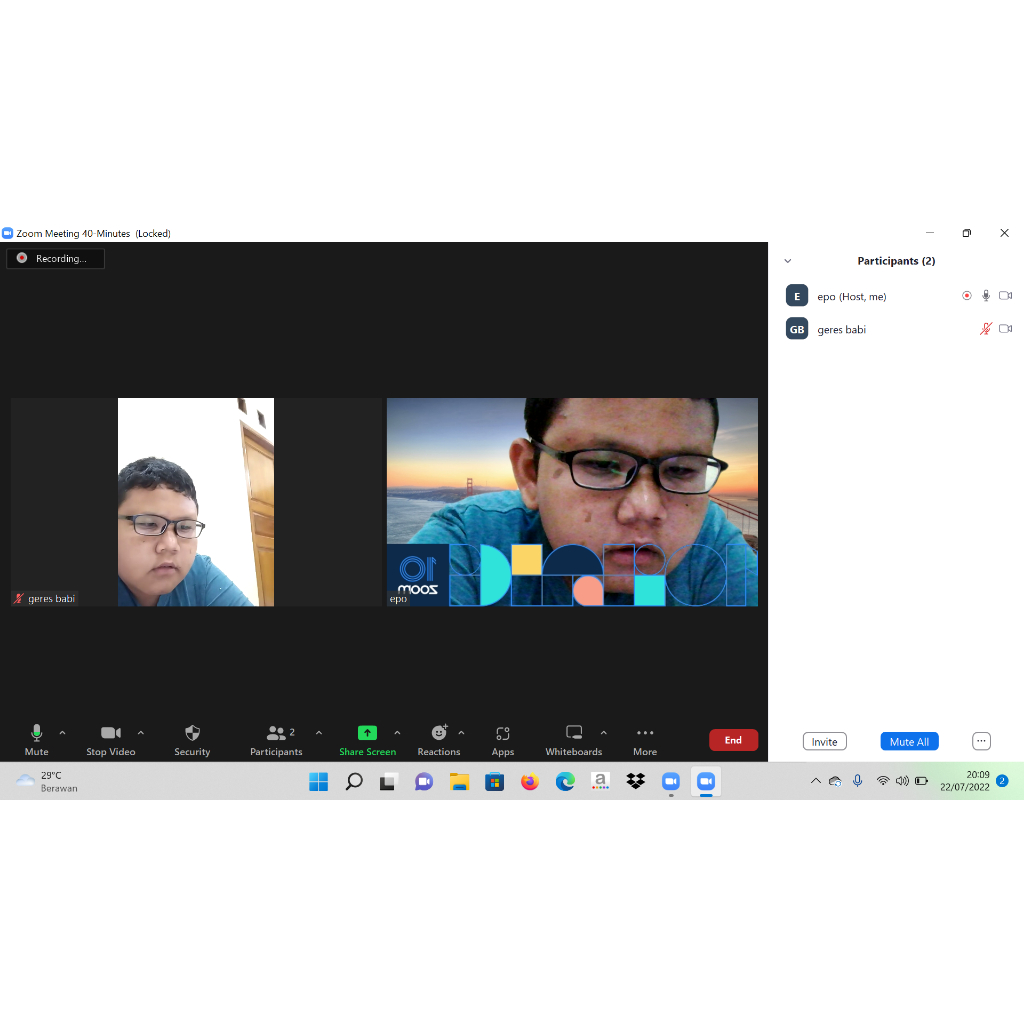Select geres babi's video tile
The height and width of the screenshot is (1024, 1024).
pos(196,502)
